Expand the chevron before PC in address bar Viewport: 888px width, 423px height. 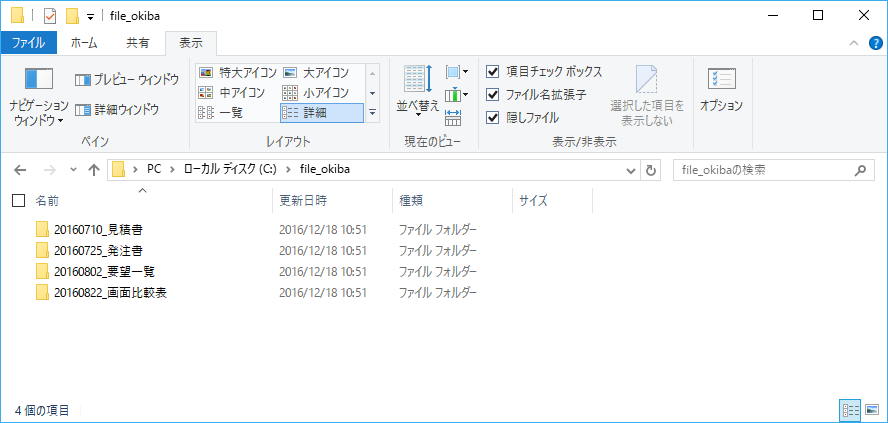(x=135, y=170)
